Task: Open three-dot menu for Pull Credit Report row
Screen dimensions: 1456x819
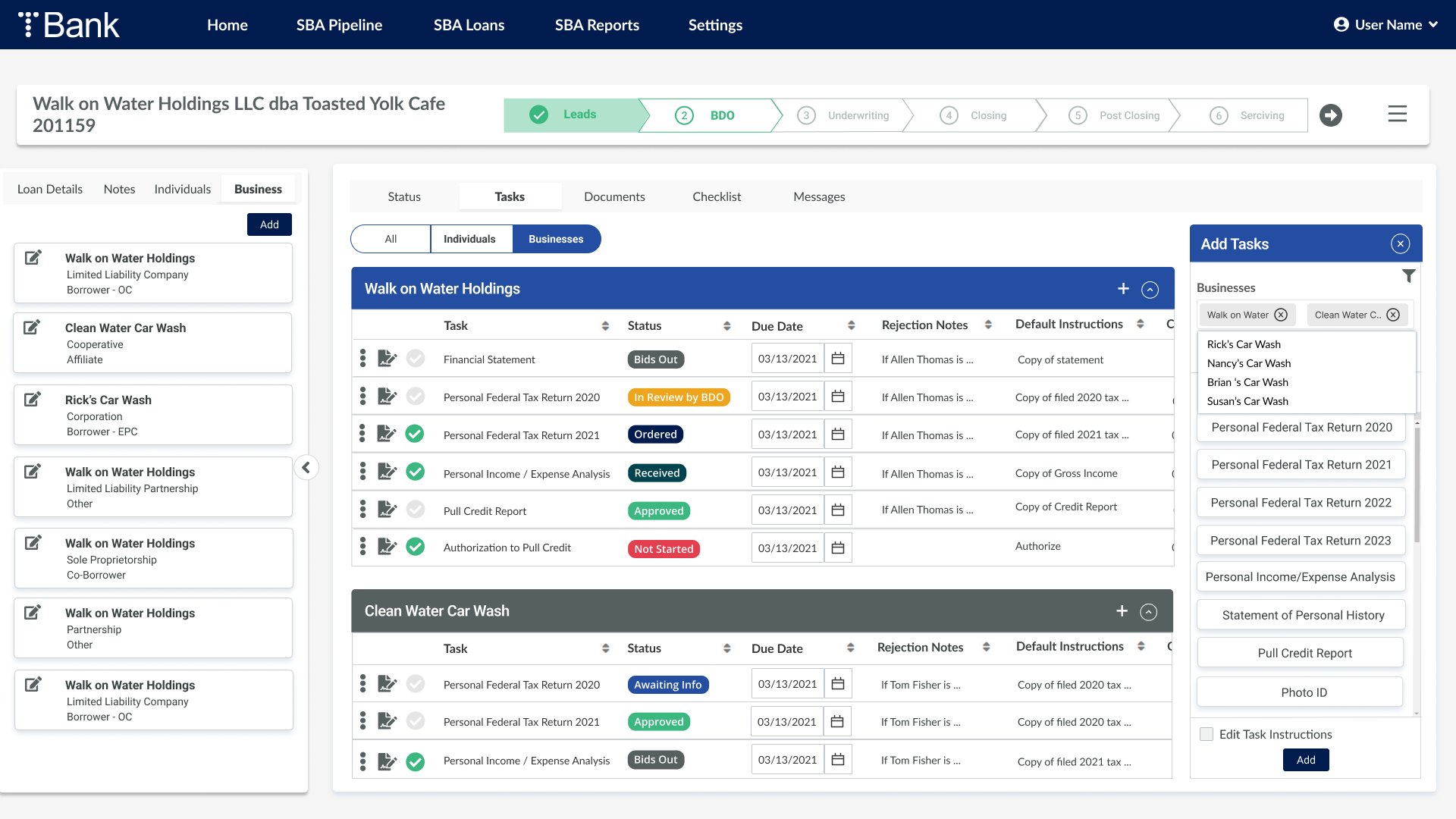Action: tap(362, 510)
